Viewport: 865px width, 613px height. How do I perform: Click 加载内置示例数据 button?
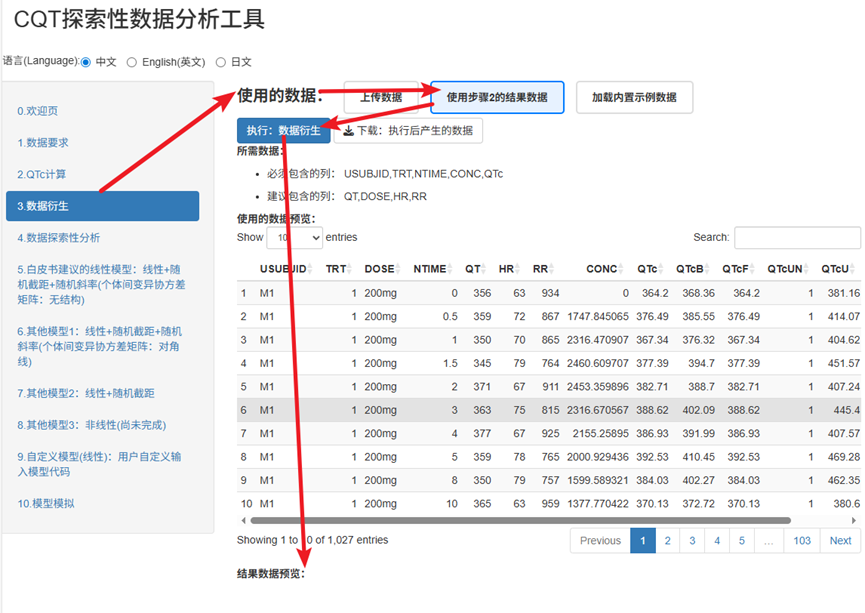tap(634, 98)
